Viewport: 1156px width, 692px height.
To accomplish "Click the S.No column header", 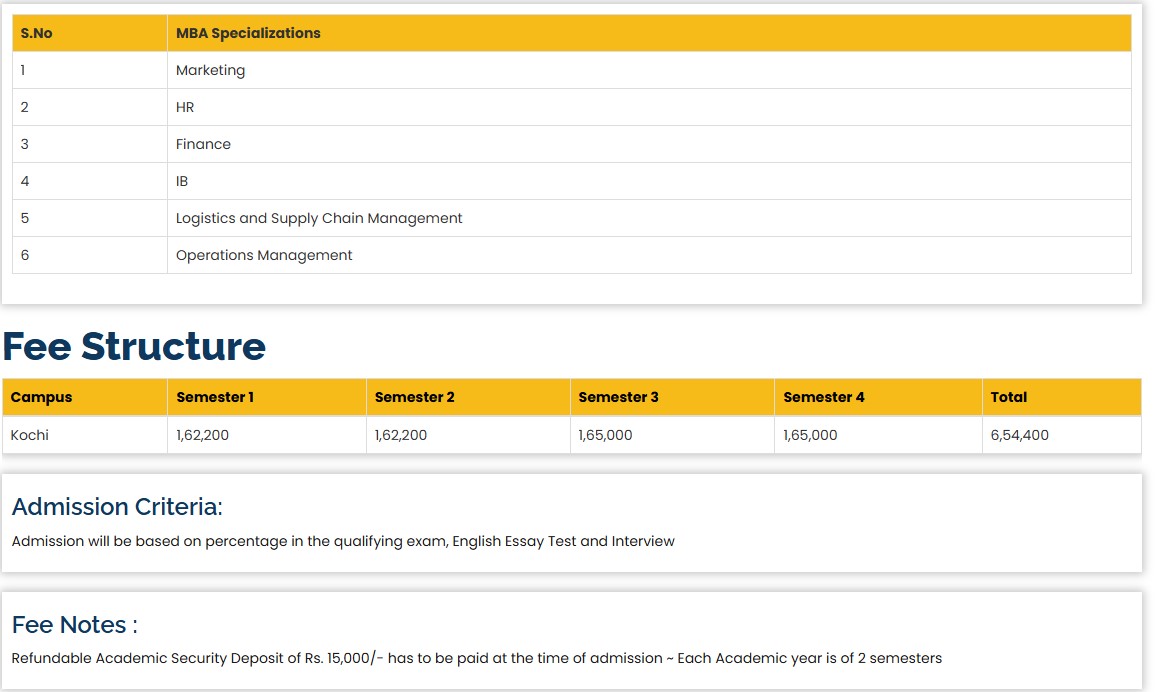I will (37, 33).
